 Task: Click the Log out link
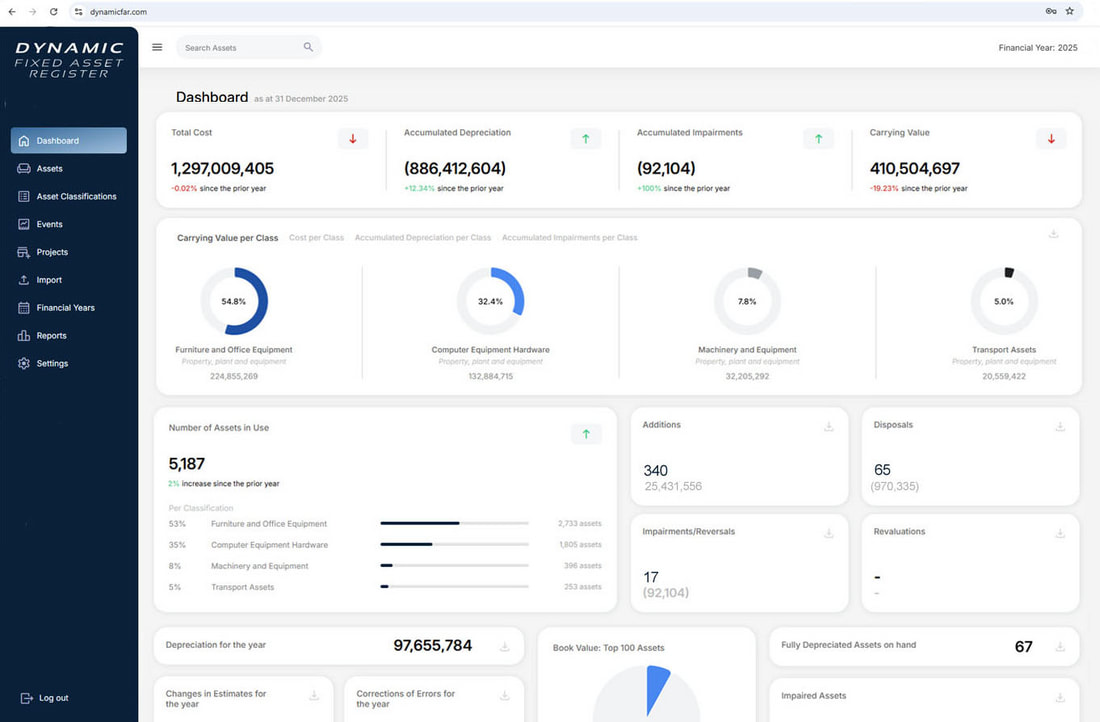point(53,698)
